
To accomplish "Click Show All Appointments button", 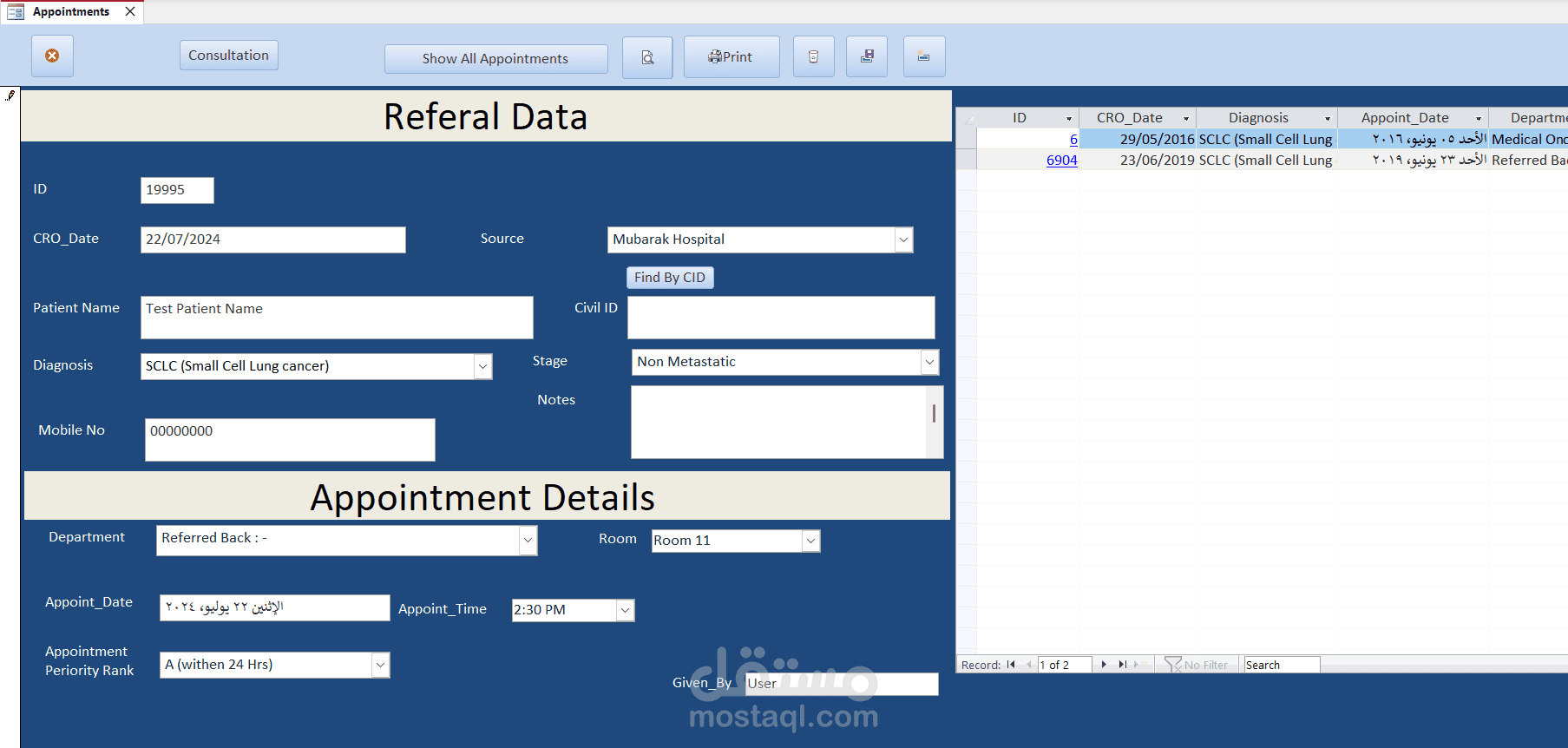I will click(495, 59).
